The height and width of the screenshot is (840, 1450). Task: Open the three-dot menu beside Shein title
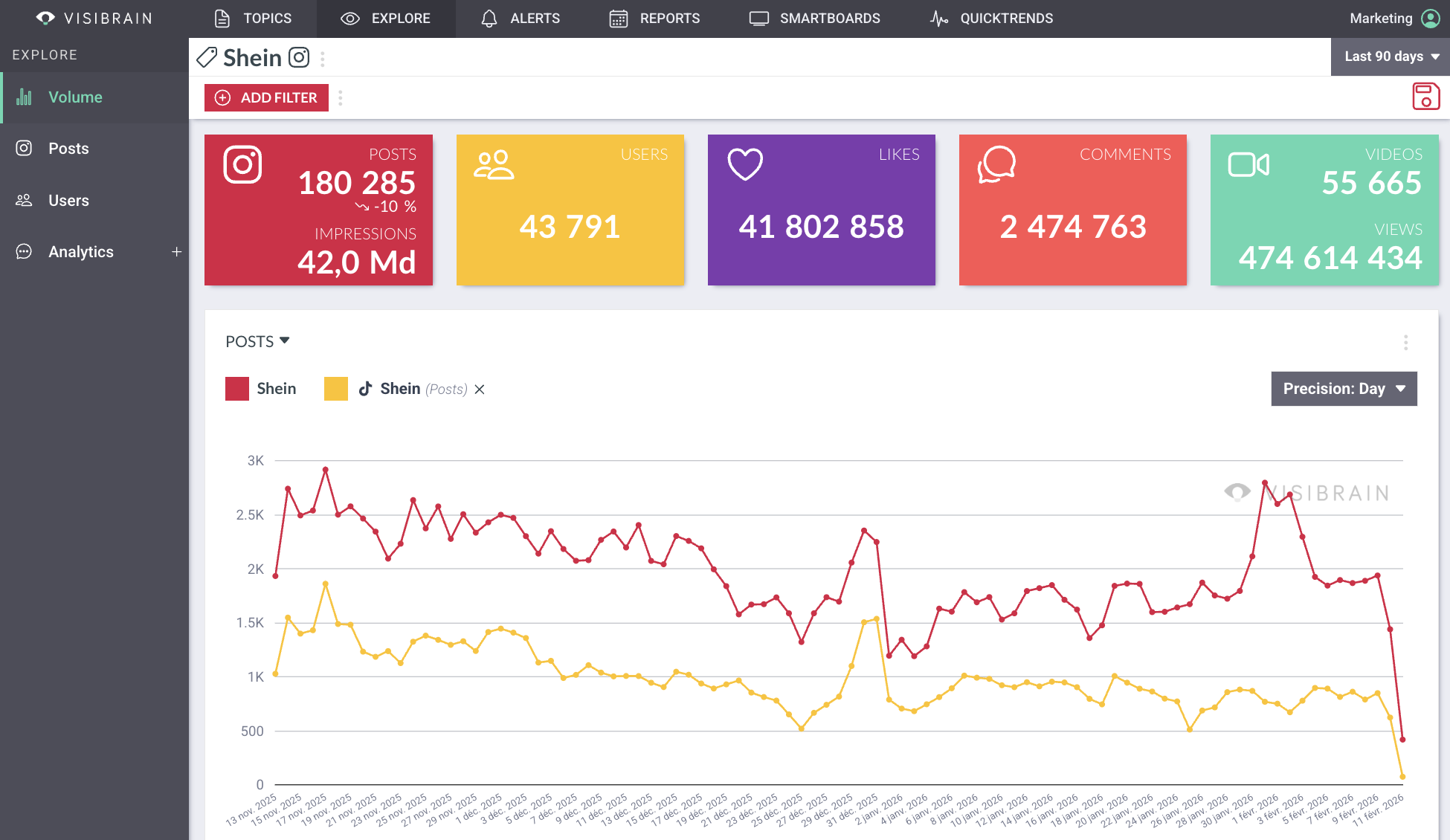[x=323, y=59]
